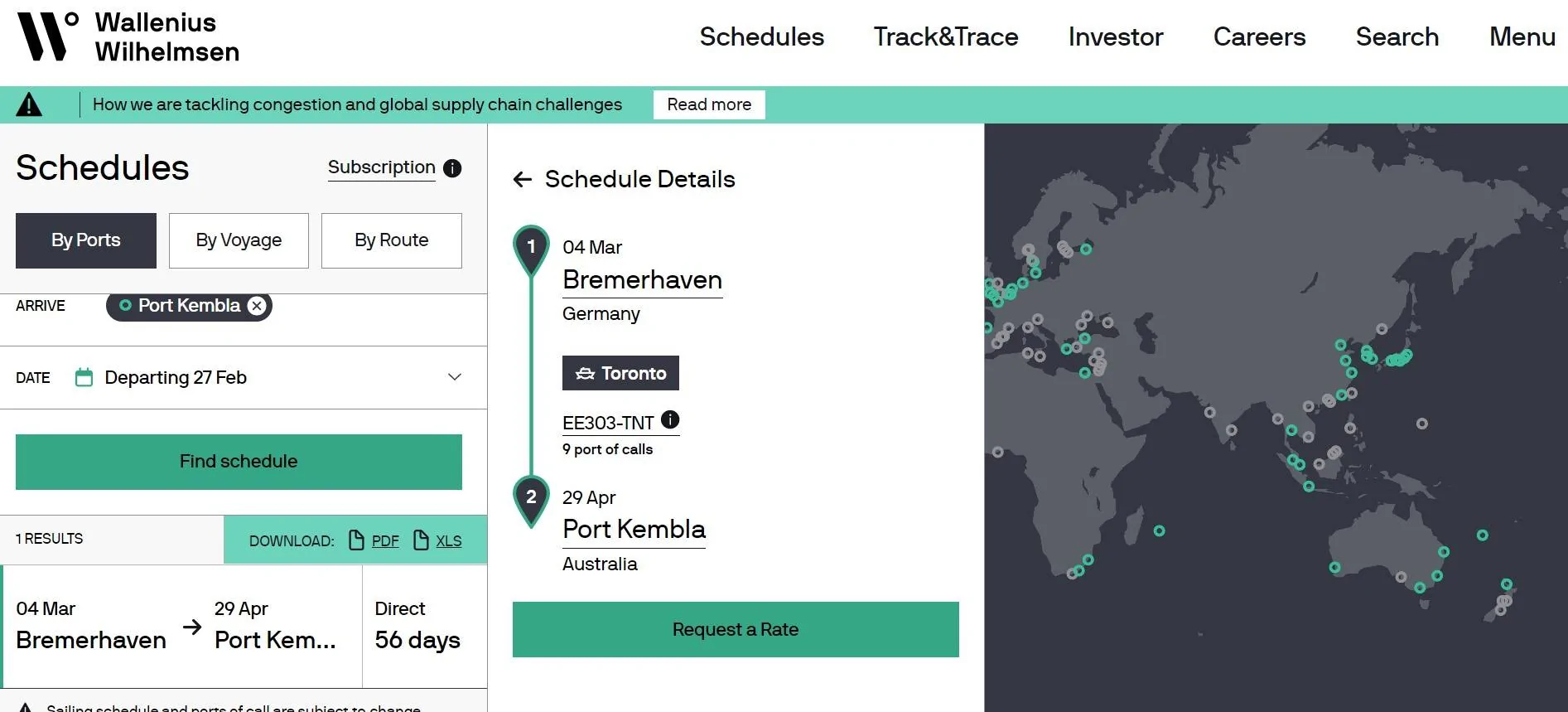Click the Request a Rate button

(x=736, y=630)
